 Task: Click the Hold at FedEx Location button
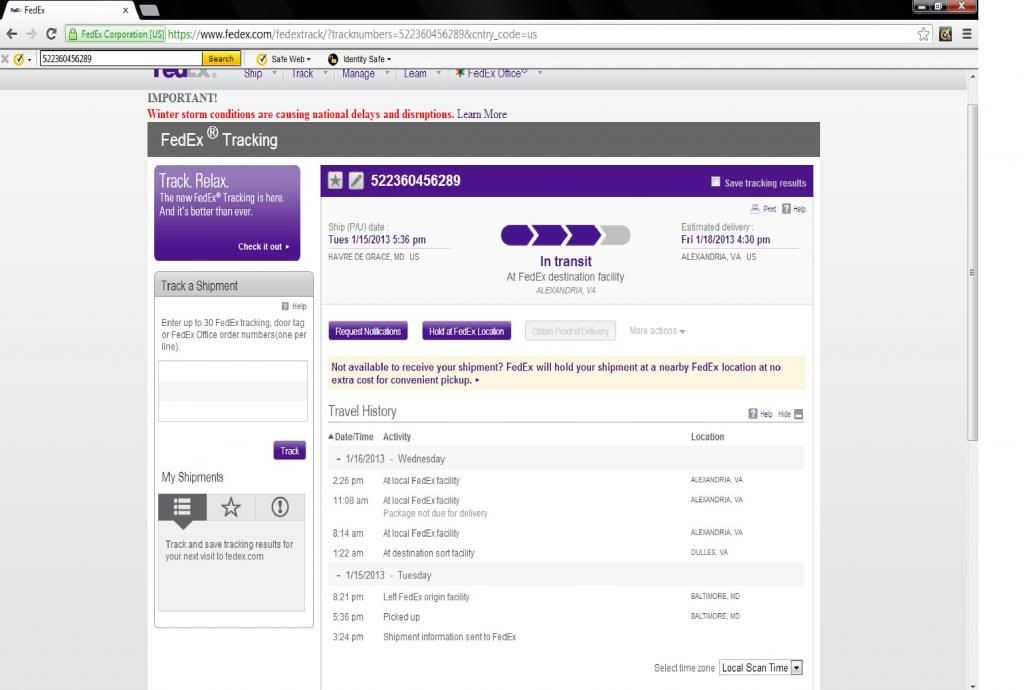coord(466,331)
